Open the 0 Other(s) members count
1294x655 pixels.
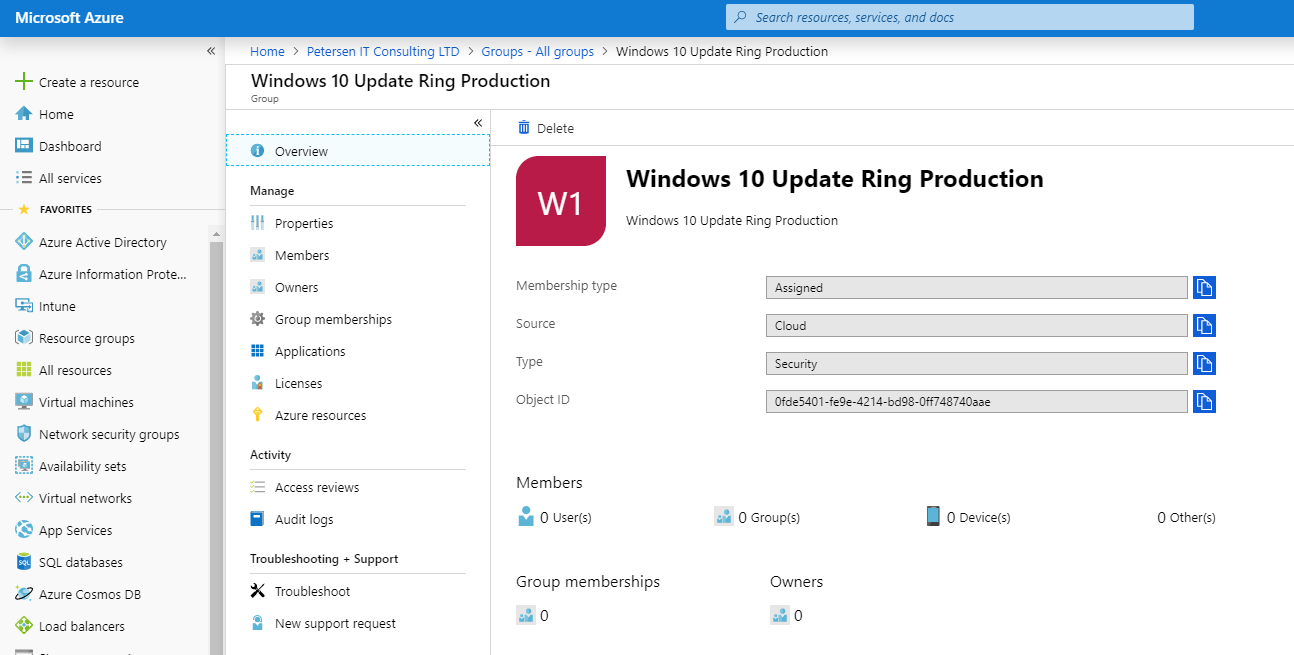tap(1186, 517)
